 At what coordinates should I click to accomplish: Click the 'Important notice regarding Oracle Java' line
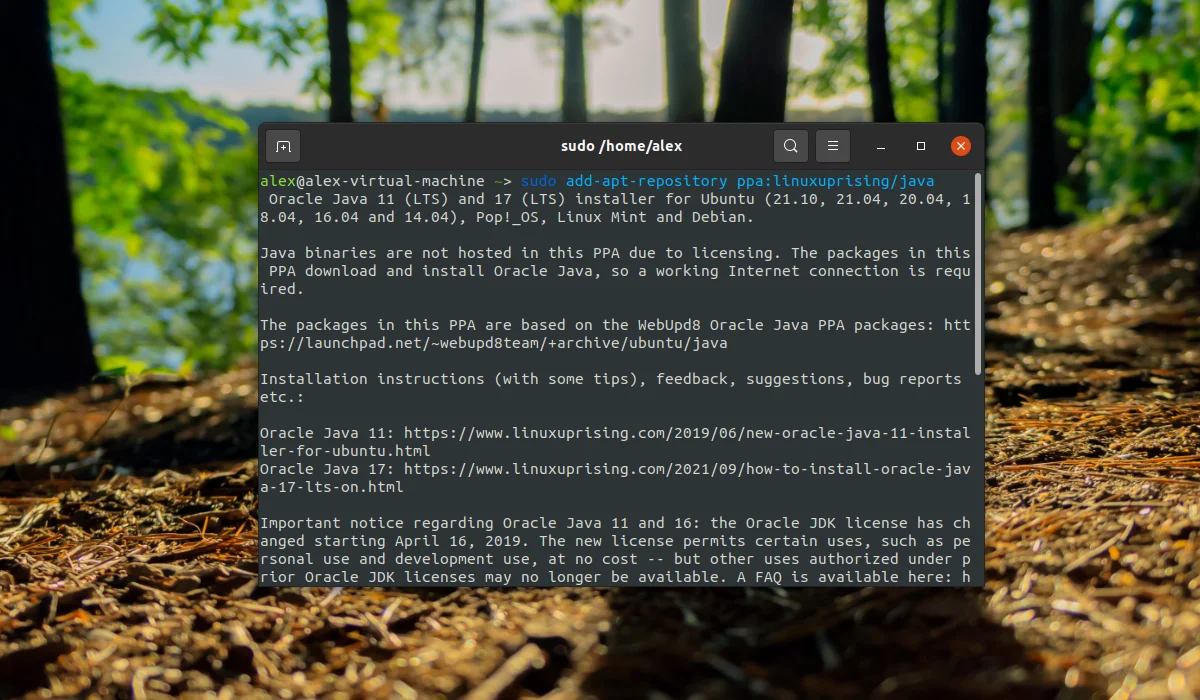coord(615,523)
